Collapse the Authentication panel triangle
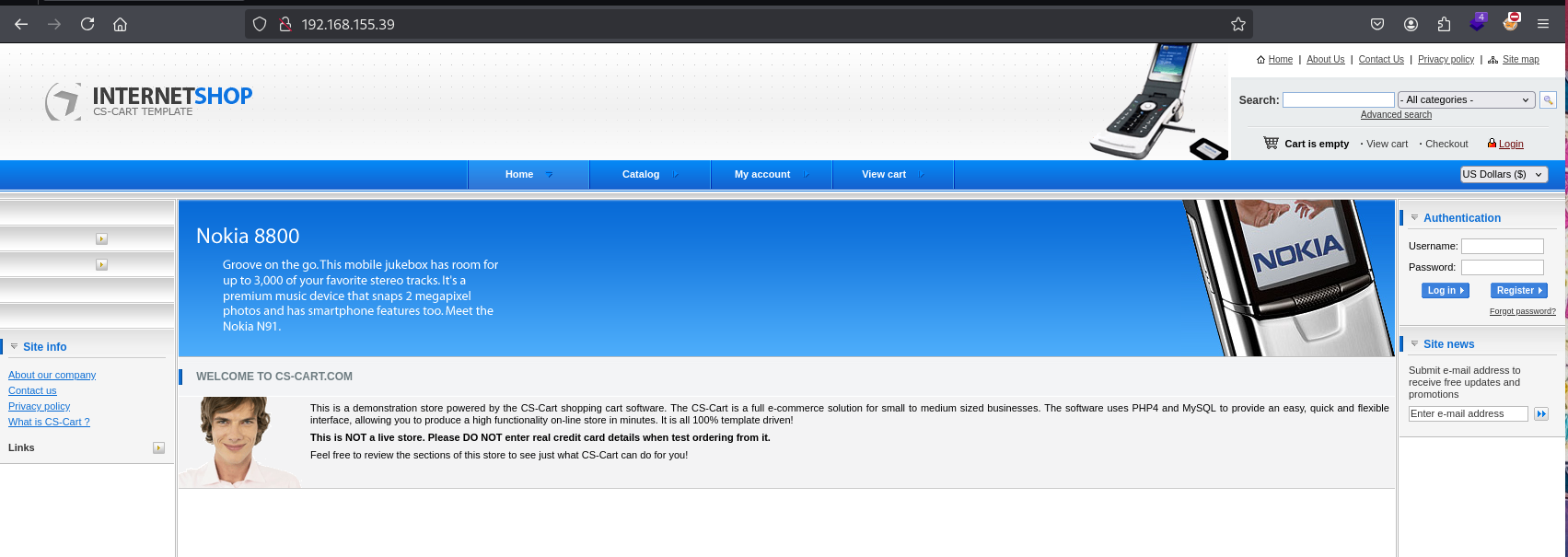The image size is (1568, 557). (1414, 218)
